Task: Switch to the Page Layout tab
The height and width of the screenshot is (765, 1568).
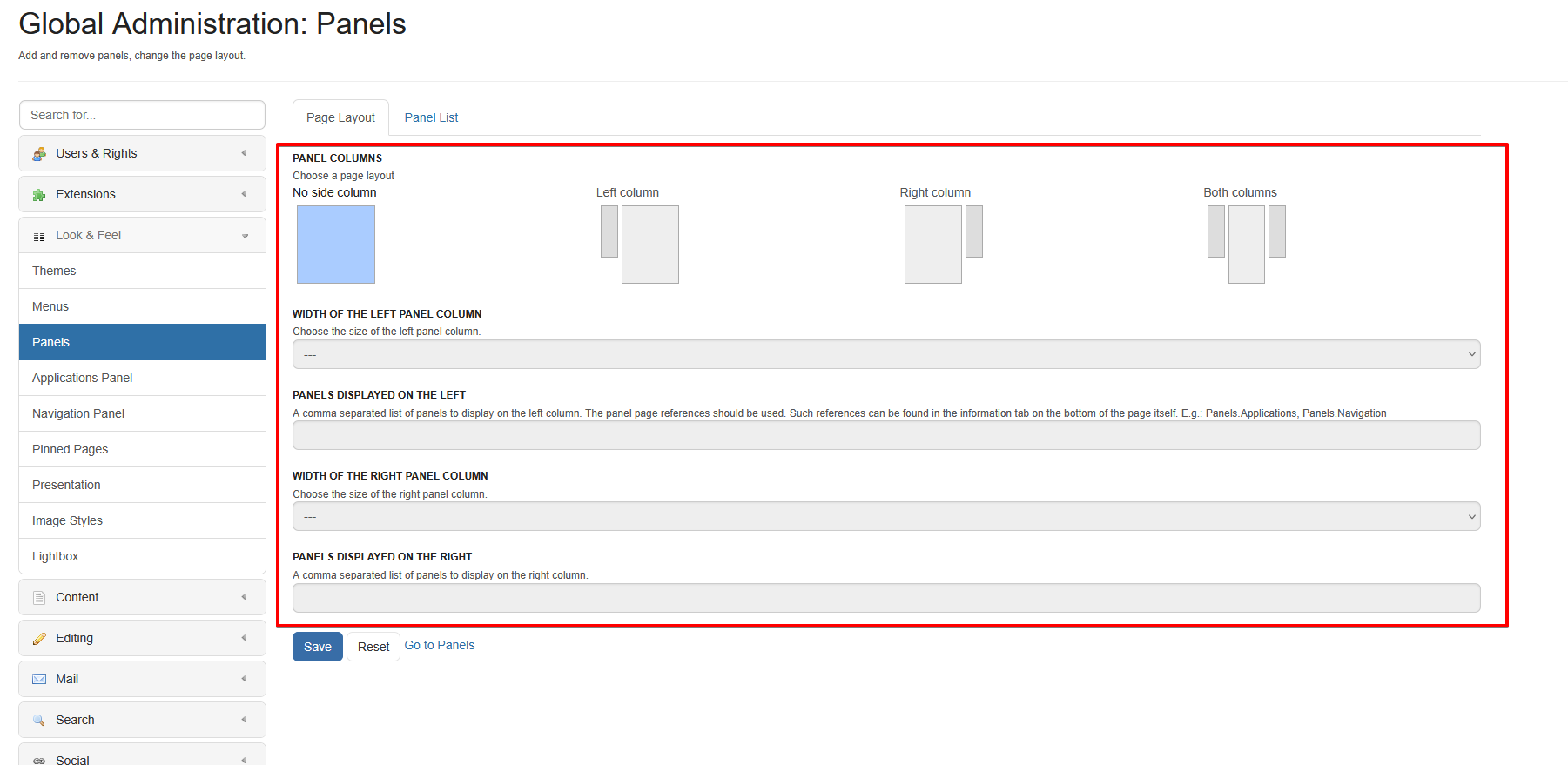Action: tap(340, 117)
